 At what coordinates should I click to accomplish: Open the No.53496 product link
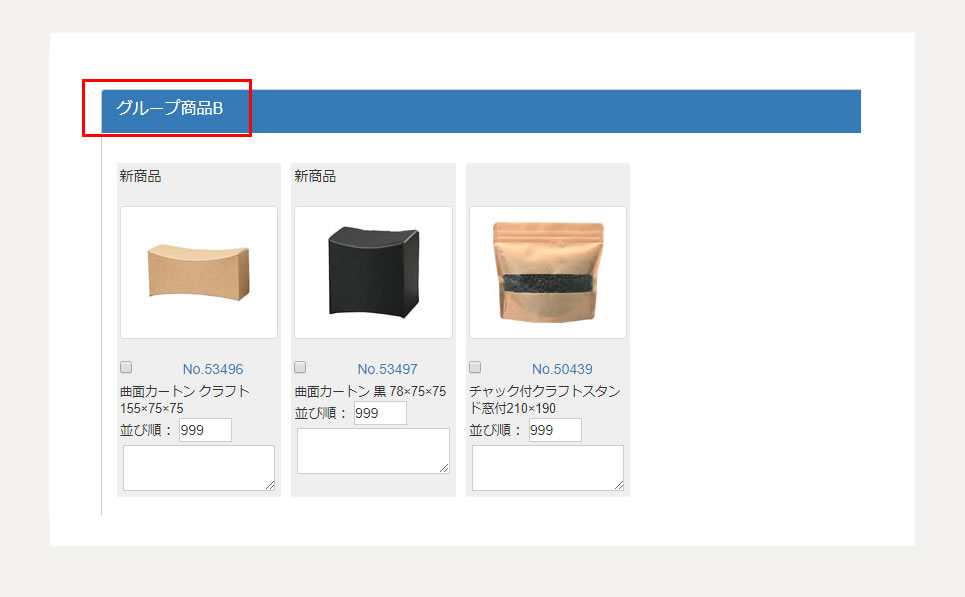(213, 369)
